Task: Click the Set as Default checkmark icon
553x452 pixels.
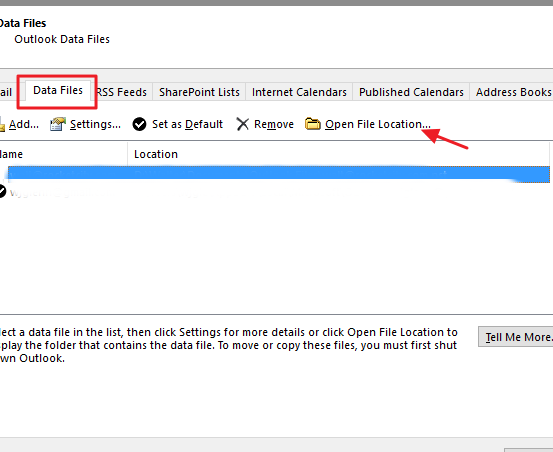Action: [139, 124]
